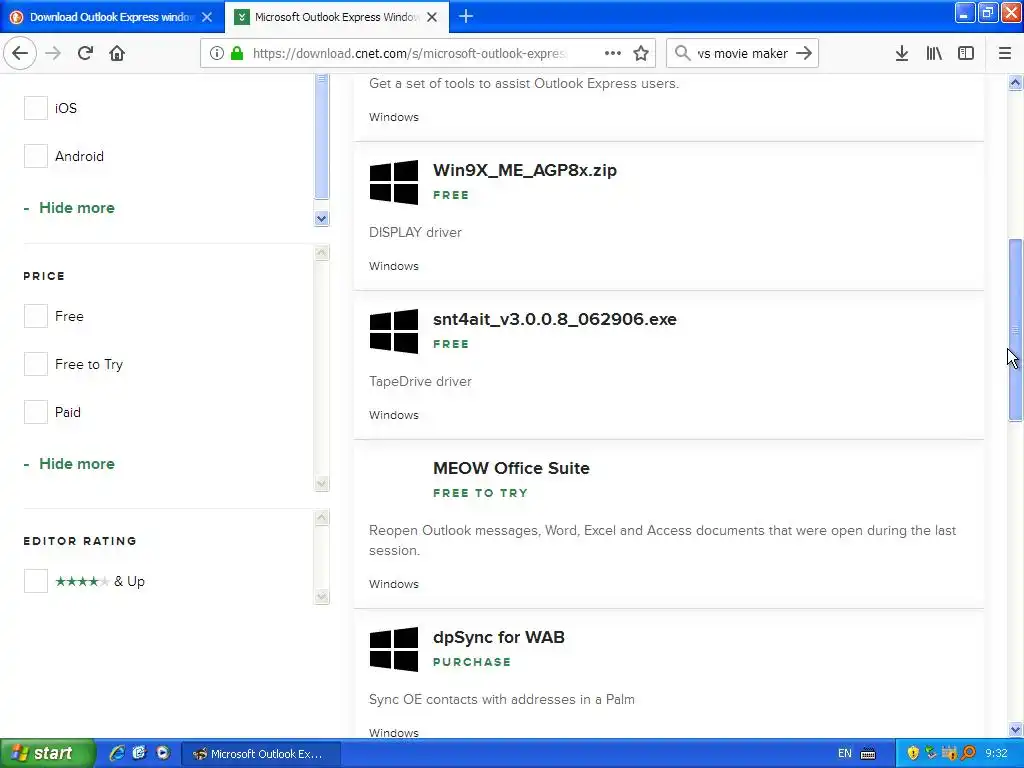
Task: Click FREE TO TRY under MEOW Office Suite
Action: pyautogui.click(x=480, y=493)
